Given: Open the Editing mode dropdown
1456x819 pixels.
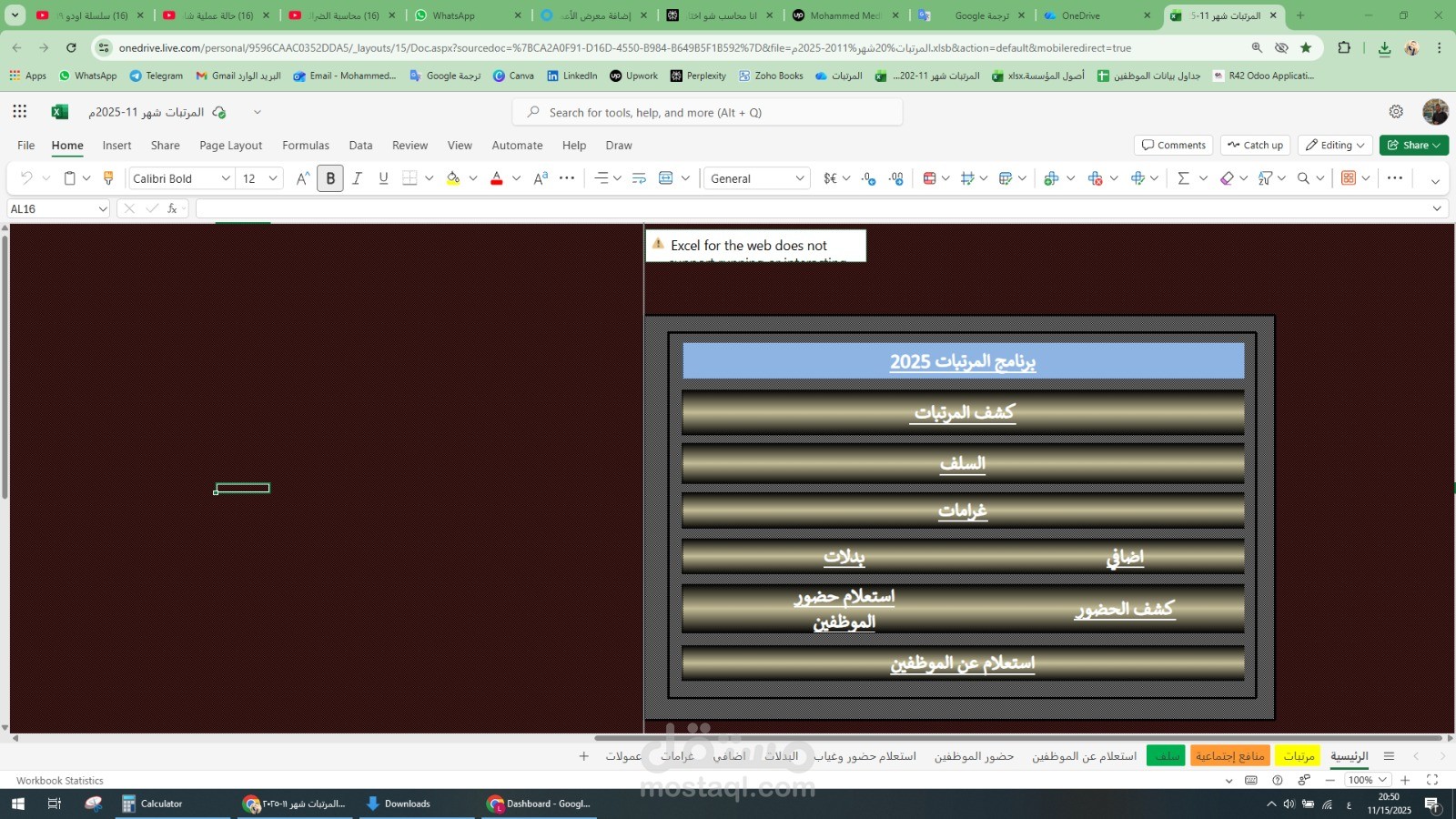Looking at the screenshot, I should pos(1335,145).
